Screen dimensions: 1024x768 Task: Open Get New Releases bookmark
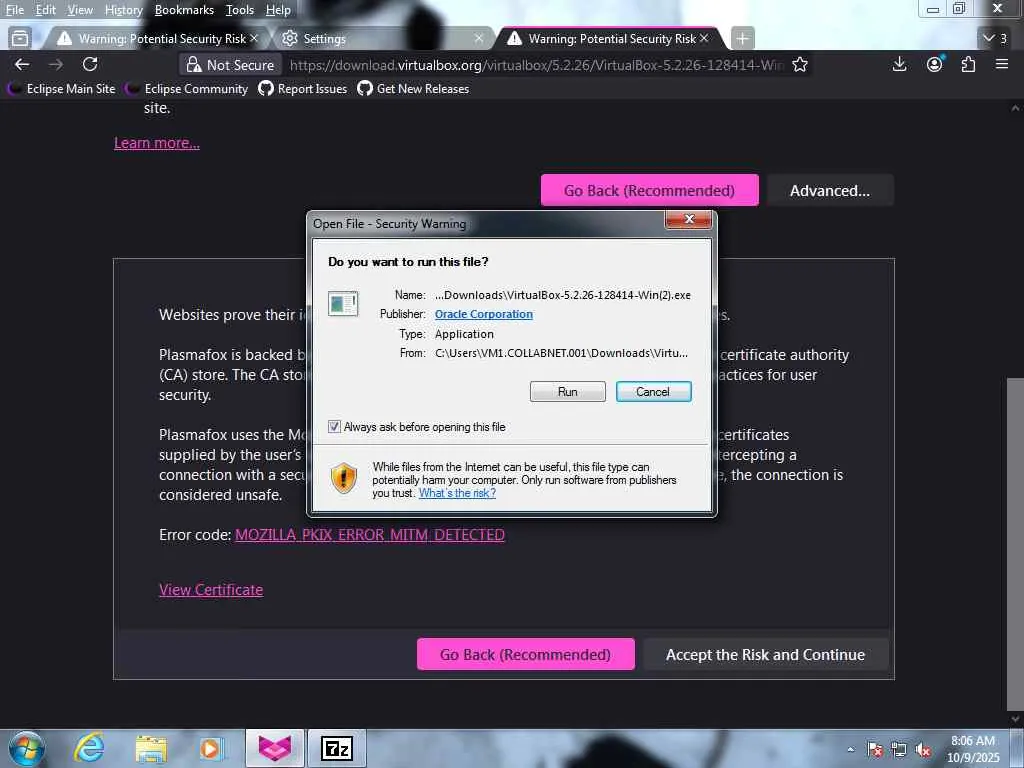point(413,89)
